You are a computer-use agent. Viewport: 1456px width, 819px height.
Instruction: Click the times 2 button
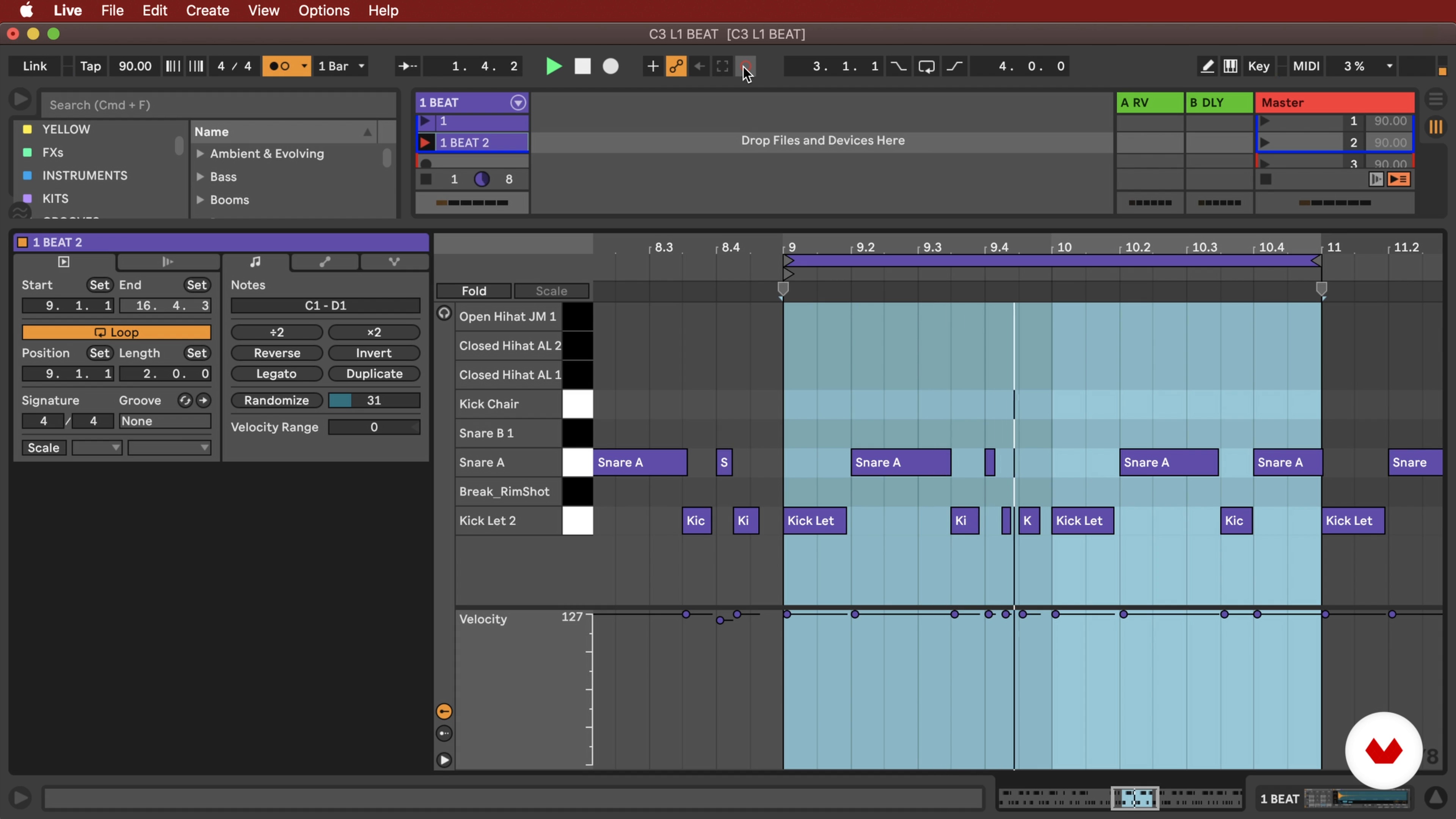pos(374,333)
